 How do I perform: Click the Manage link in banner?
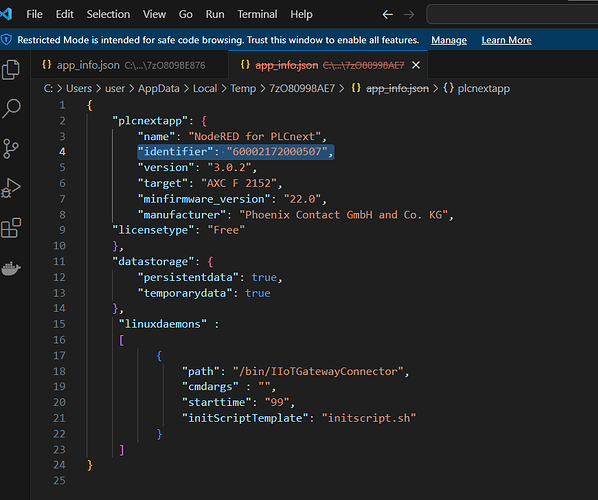click(x=449, y=40)
